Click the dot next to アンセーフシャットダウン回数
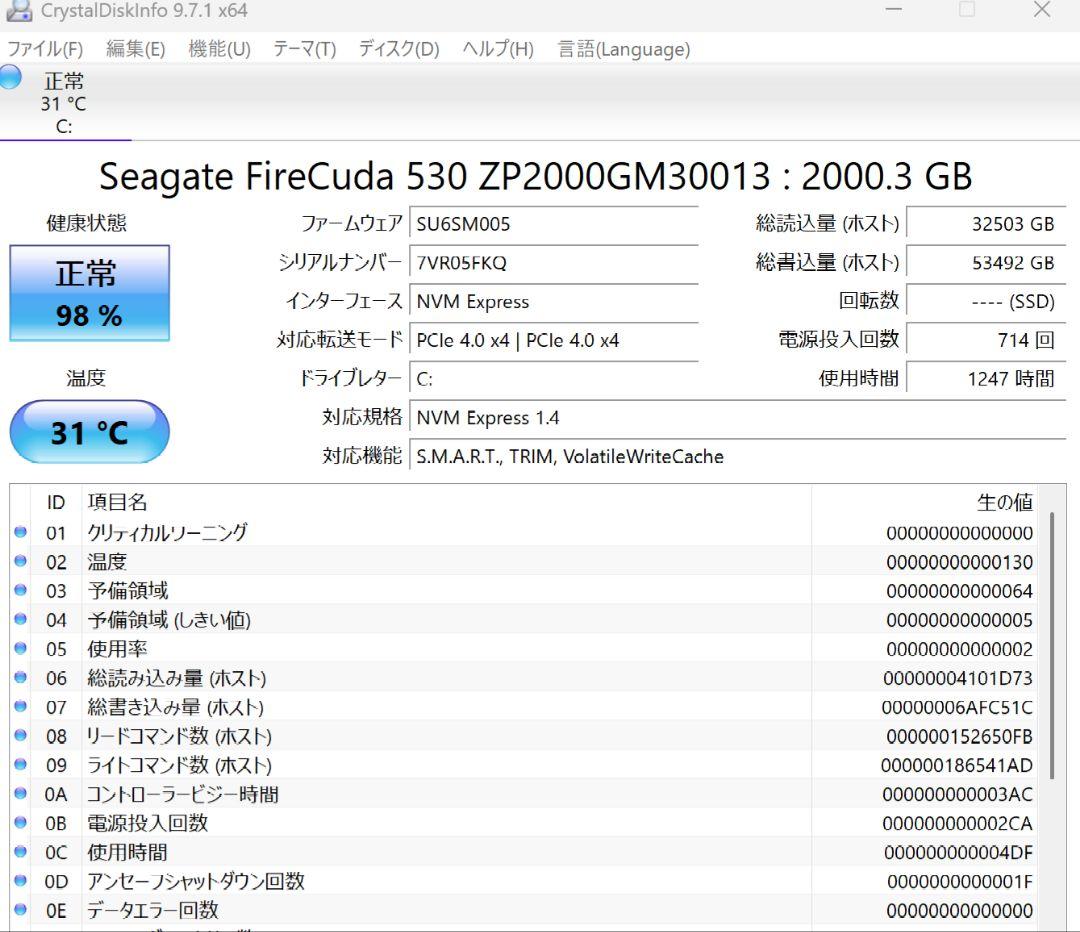The image size is (1080, 932). click(20, 882)
